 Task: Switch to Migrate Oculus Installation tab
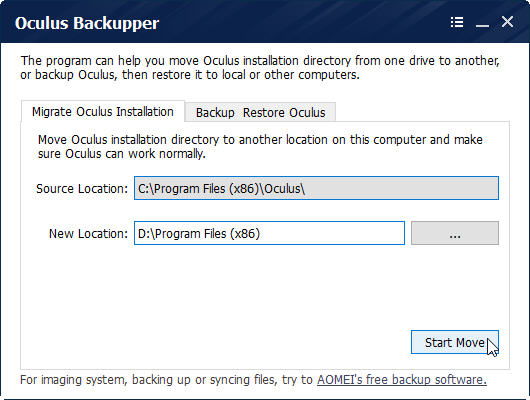click(x=103, y=112)
